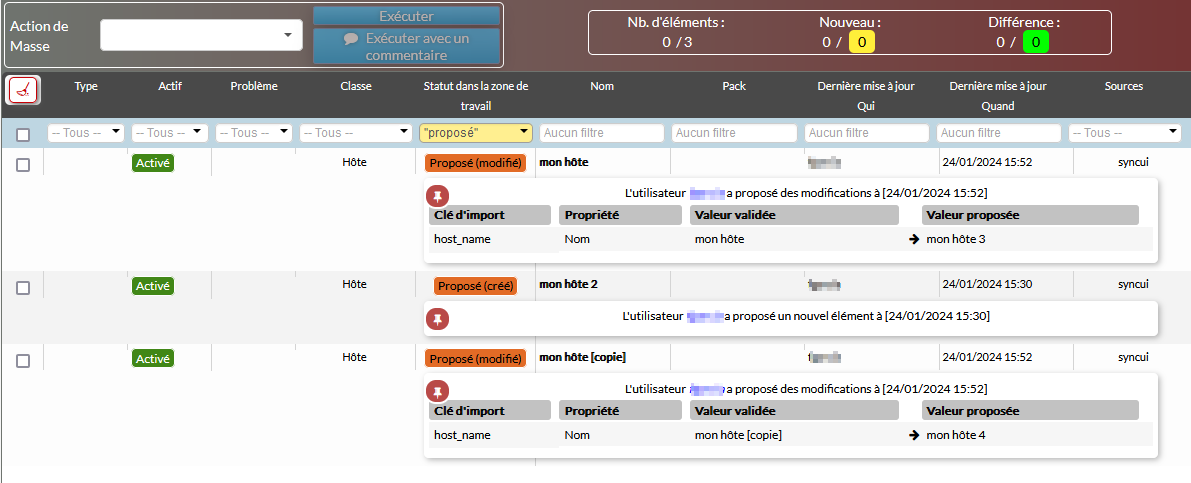Open the Action de Masse dropdown
Screen dimensions: 1191x483
click(201, 35)
